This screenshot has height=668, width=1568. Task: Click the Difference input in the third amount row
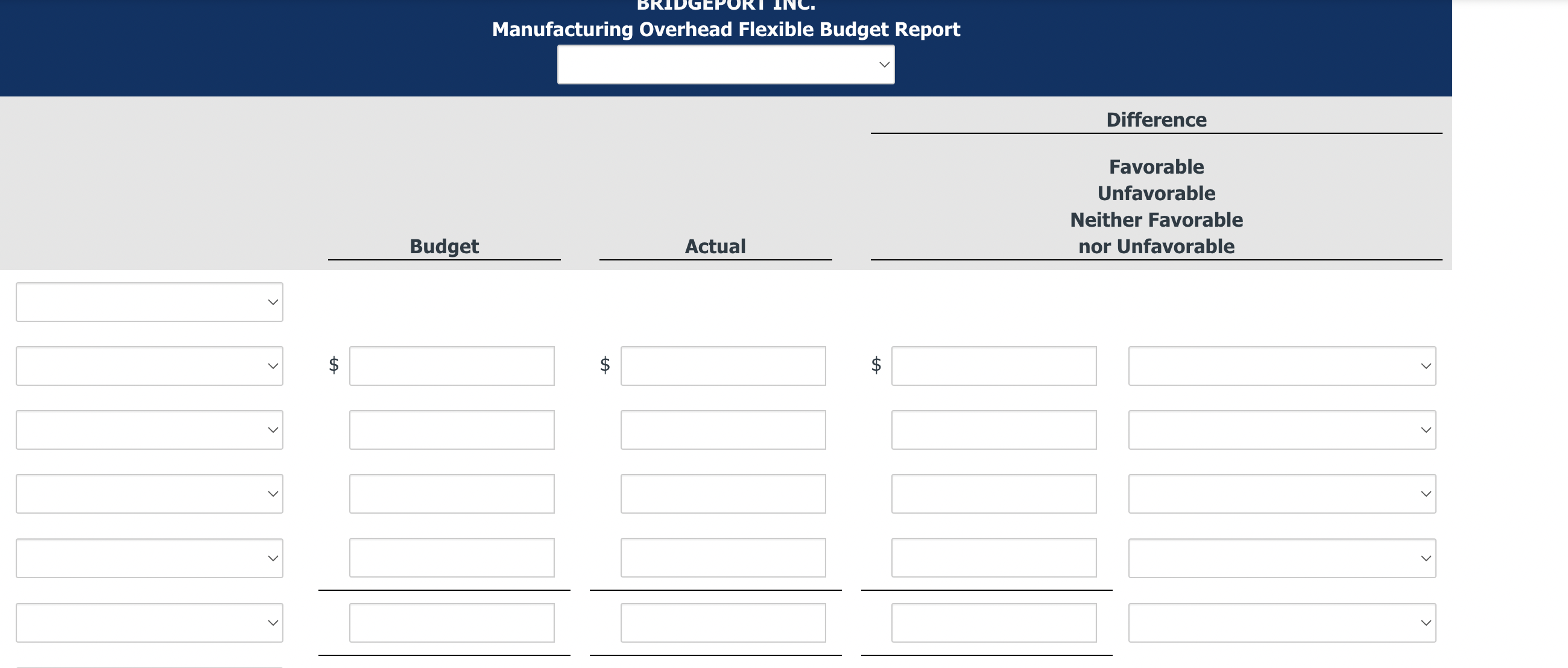994,493
